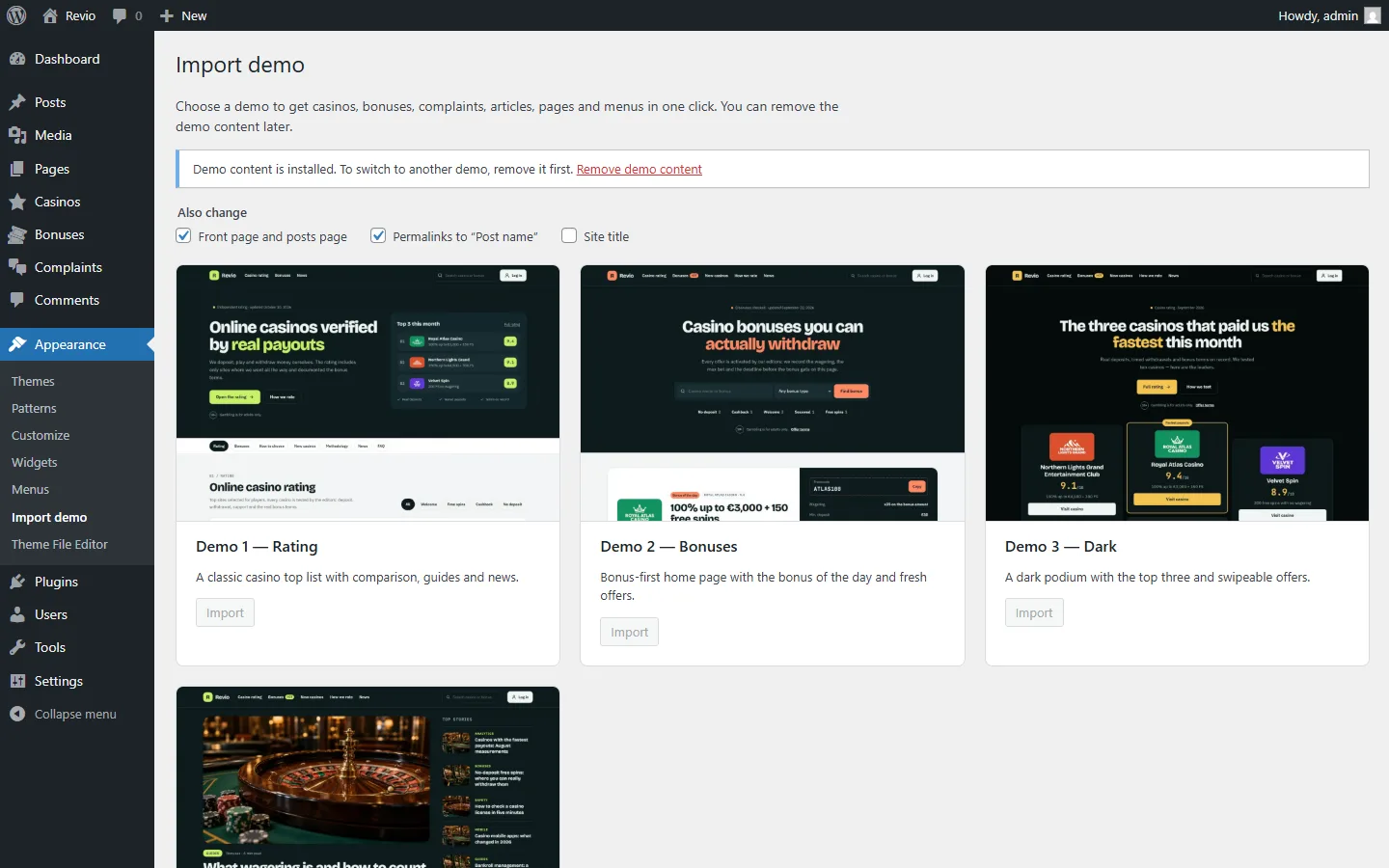
Task: Open the comments bubble icon in admin bar
Action: point(120,15)
